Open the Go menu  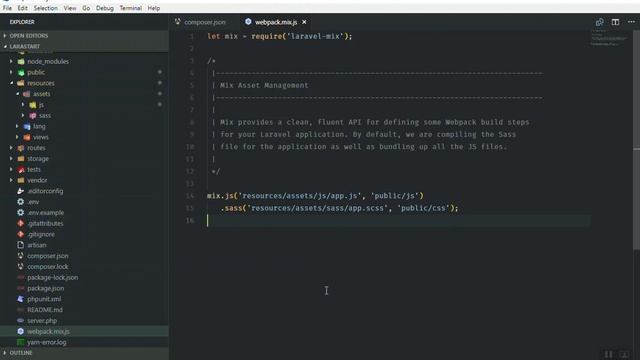[x=86, y=8]
